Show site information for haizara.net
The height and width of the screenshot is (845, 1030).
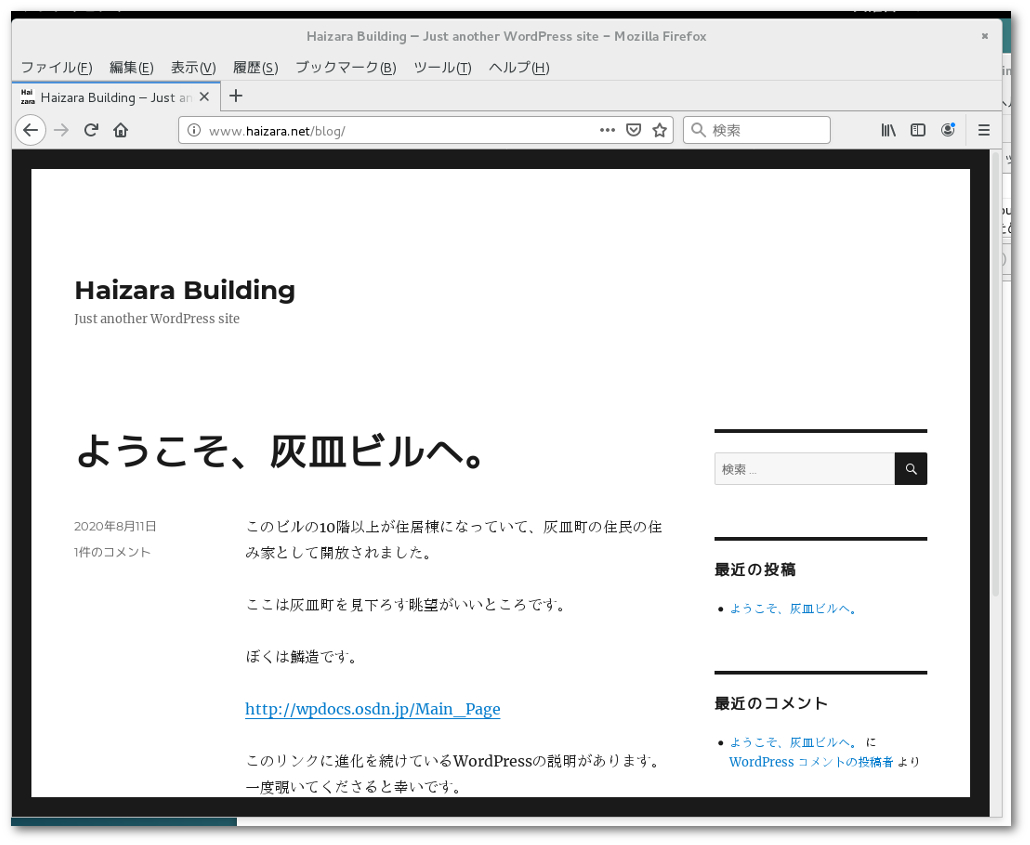(194, 130)
